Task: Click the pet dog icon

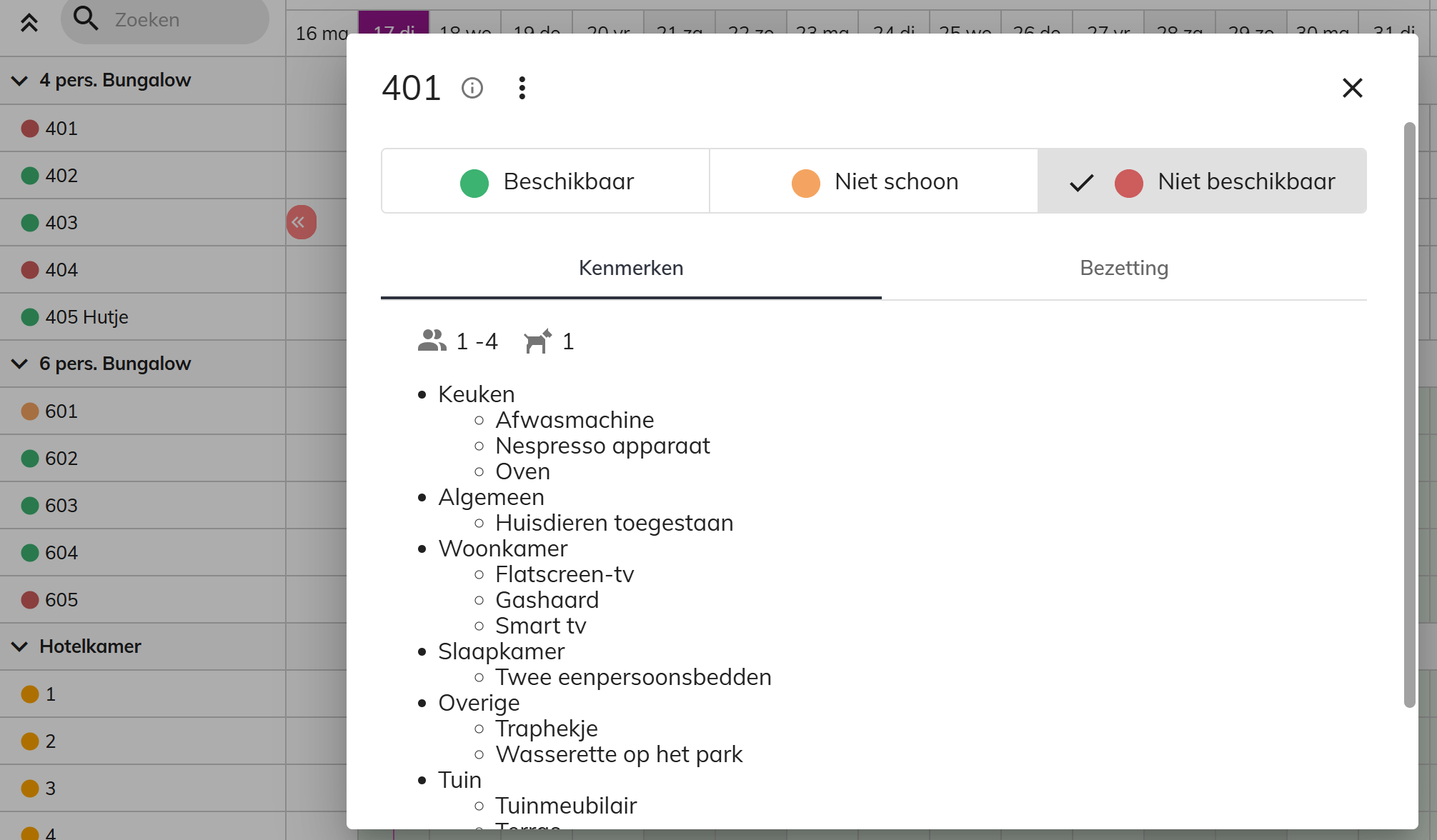Action: tap(537, 341)
